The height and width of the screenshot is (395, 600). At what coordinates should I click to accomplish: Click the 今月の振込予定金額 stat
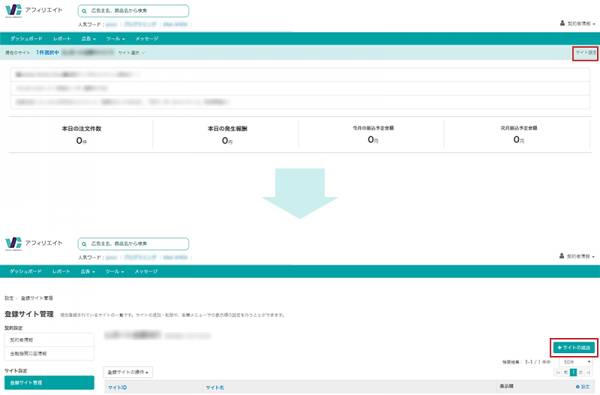373,134
